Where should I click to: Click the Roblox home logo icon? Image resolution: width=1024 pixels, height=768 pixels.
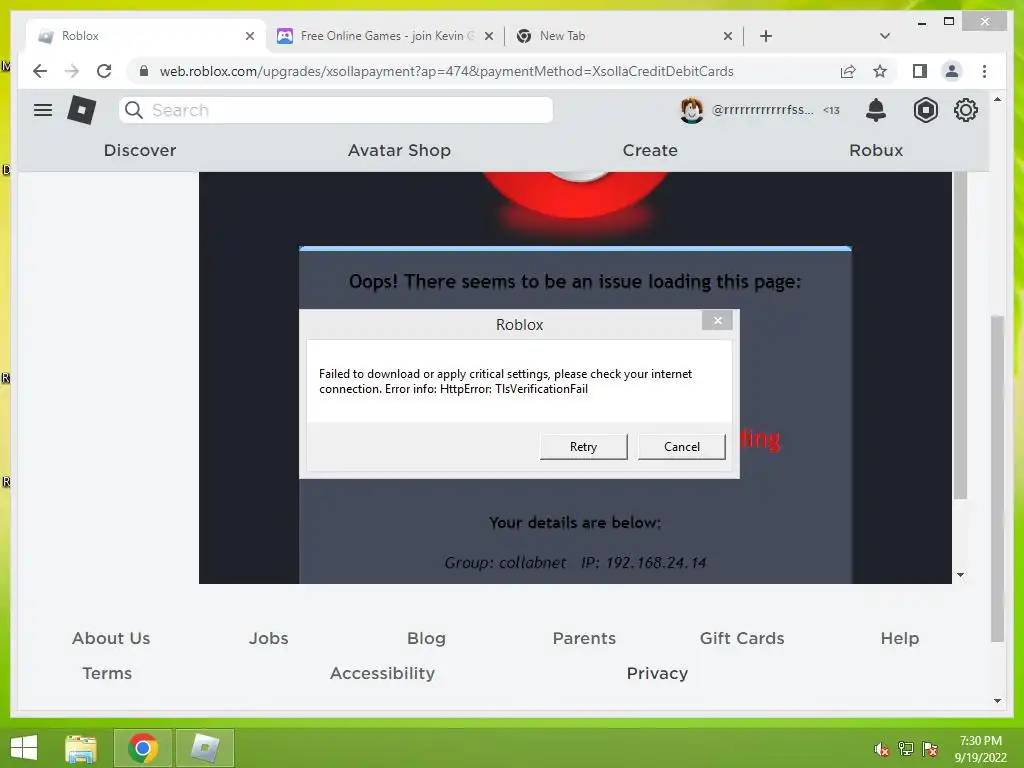click(82, 110)
